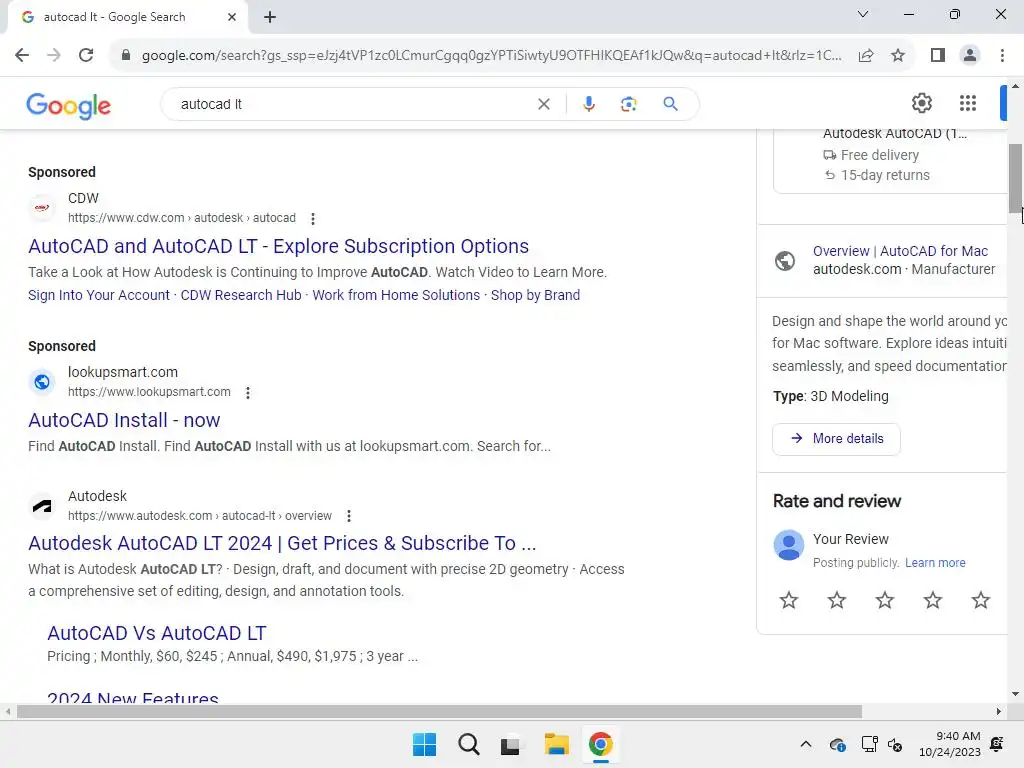Reload the current page
This screenshot has width=1024, height=768.
86,56
